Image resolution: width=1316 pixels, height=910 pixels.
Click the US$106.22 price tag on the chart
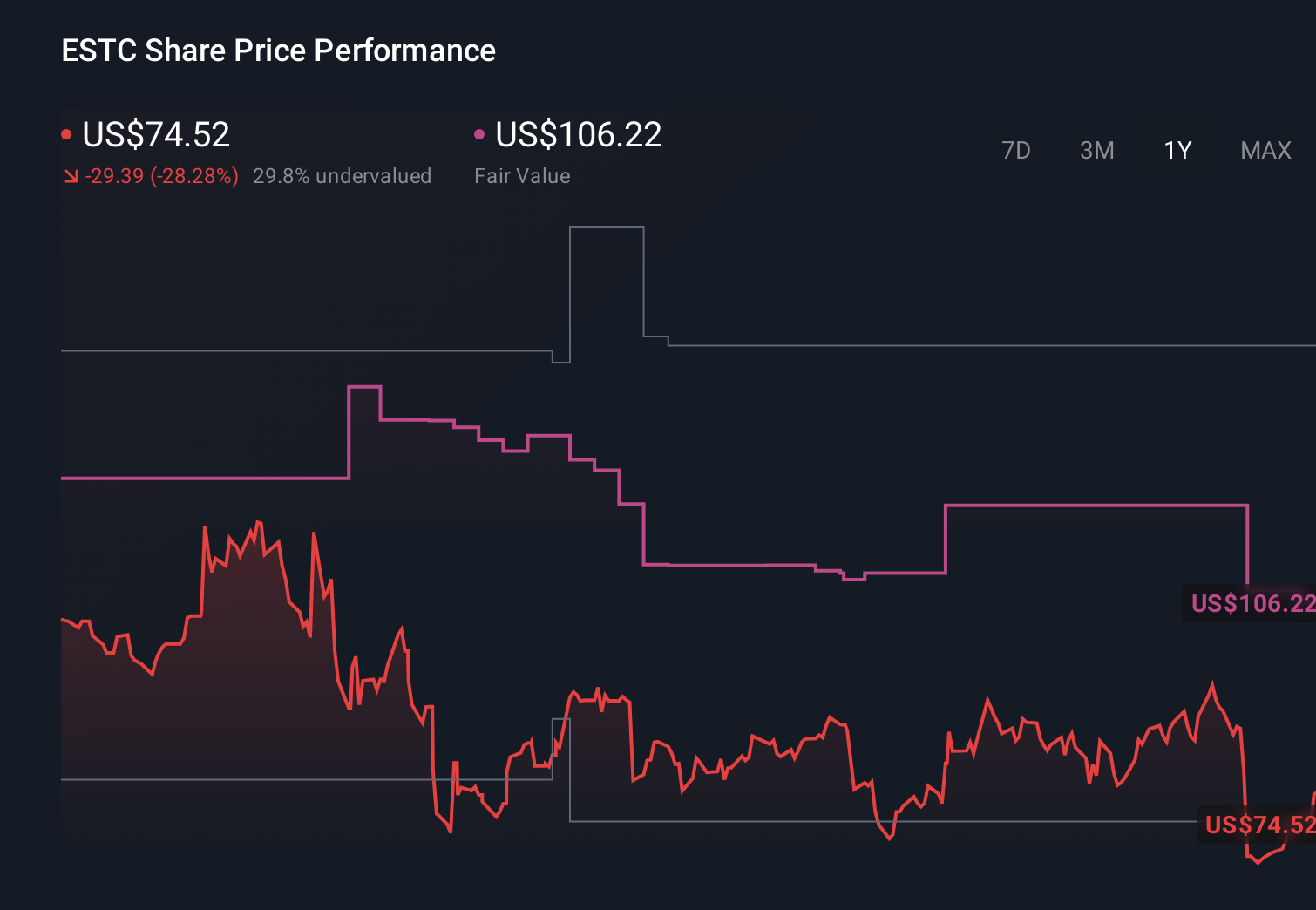click(1252, 603)
